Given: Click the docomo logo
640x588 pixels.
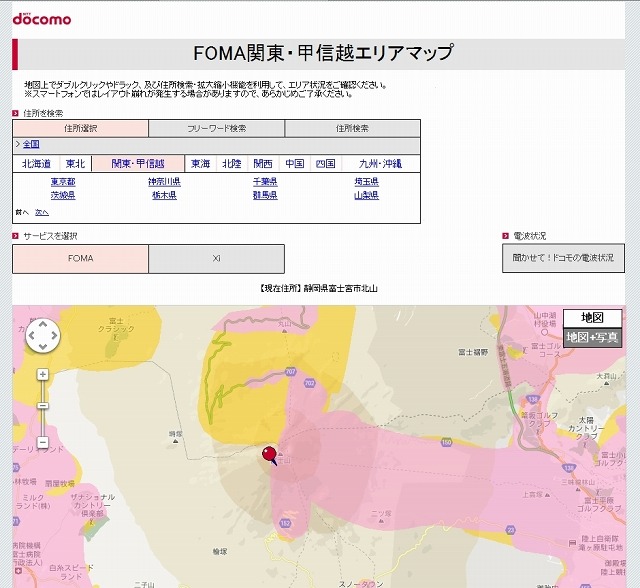Looking at the screenshot, I should click(41, 19).
